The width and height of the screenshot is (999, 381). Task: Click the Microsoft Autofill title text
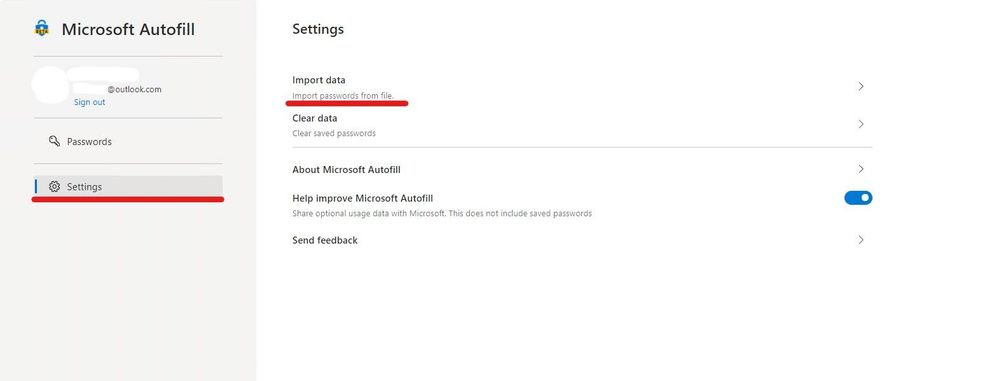[128, 29]
